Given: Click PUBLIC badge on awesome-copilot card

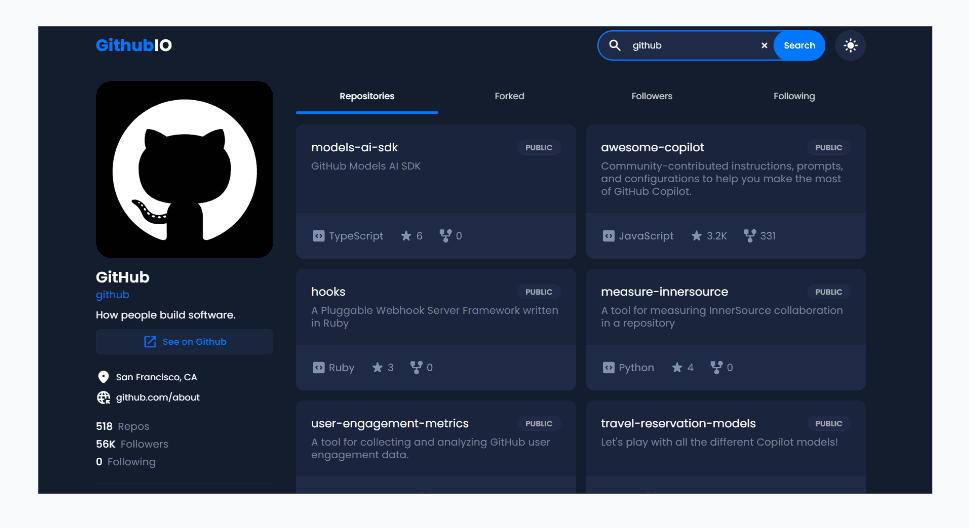Looking at the screenshot, I should pyautogui.click(x=829, y=148).
